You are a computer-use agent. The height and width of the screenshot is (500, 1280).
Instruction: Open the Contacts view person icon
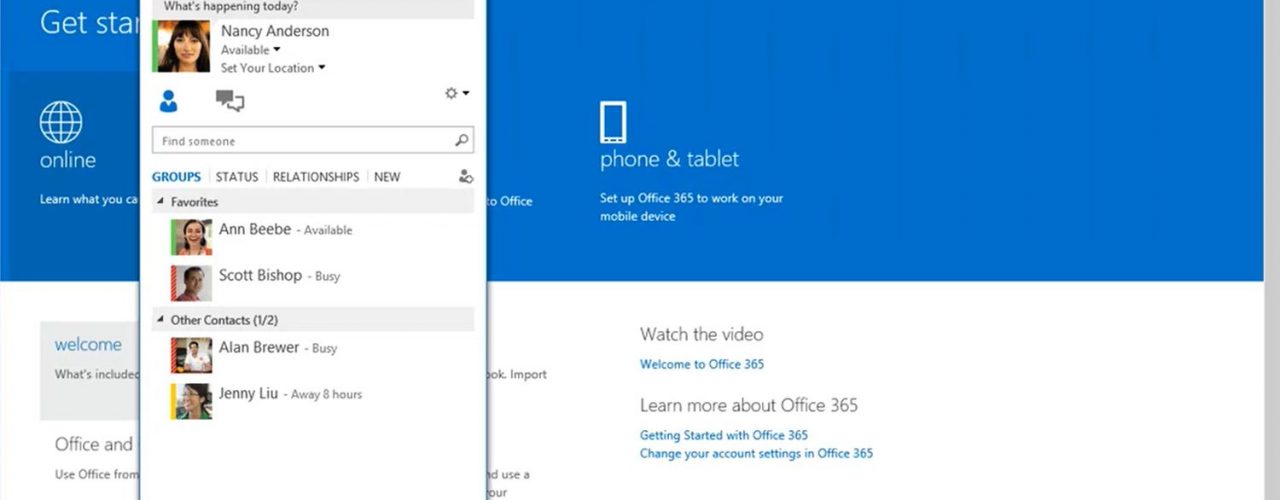coord(168,100)
